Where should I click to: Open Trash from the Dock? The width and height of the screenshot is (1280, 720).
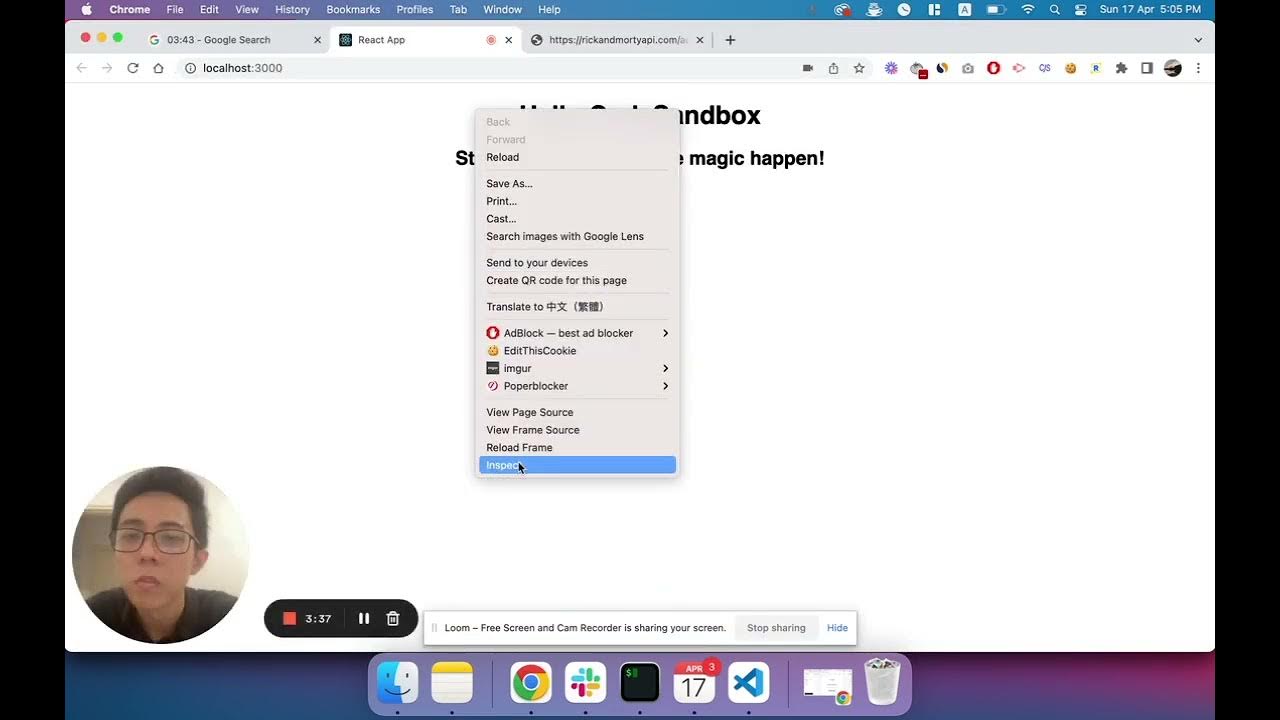point(882,682)
